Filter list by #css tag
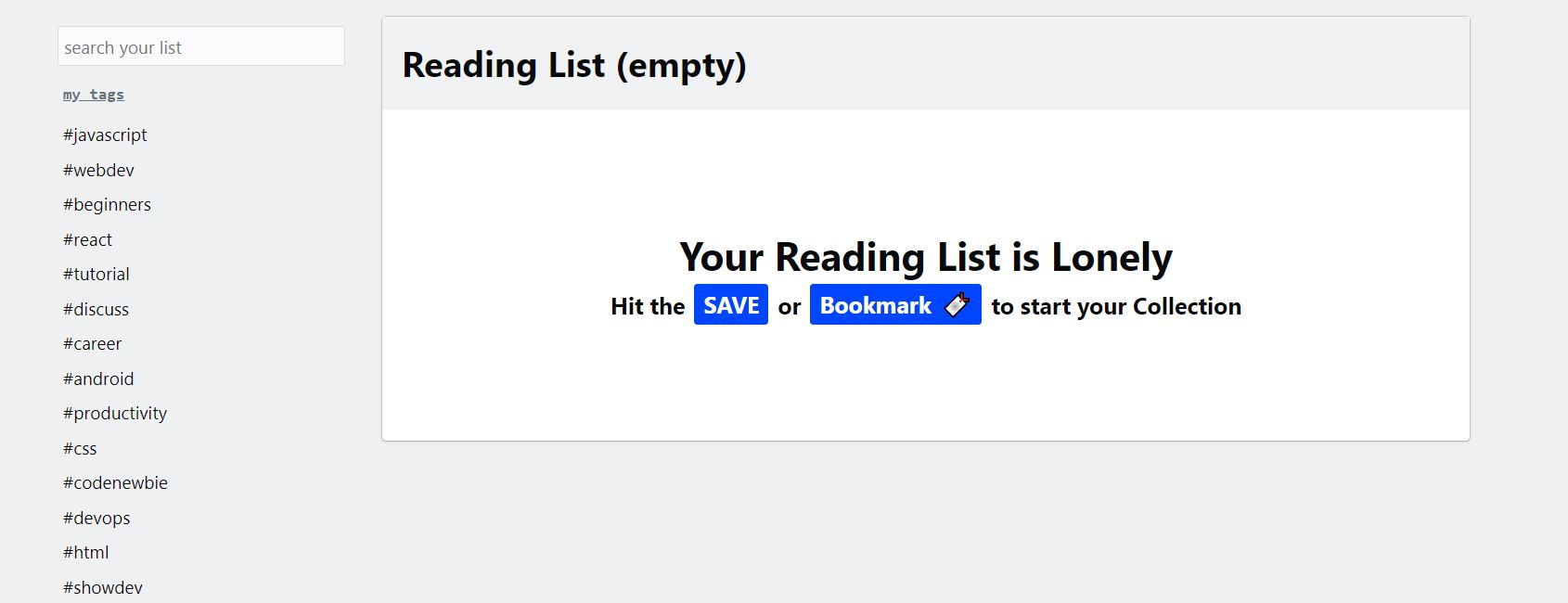 pos(82,448)
